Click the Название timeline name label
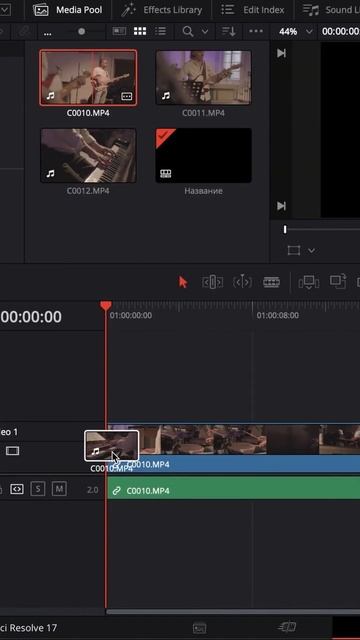Image resolution: width=360 pixels, height=640 pixels. coord(203,191)
